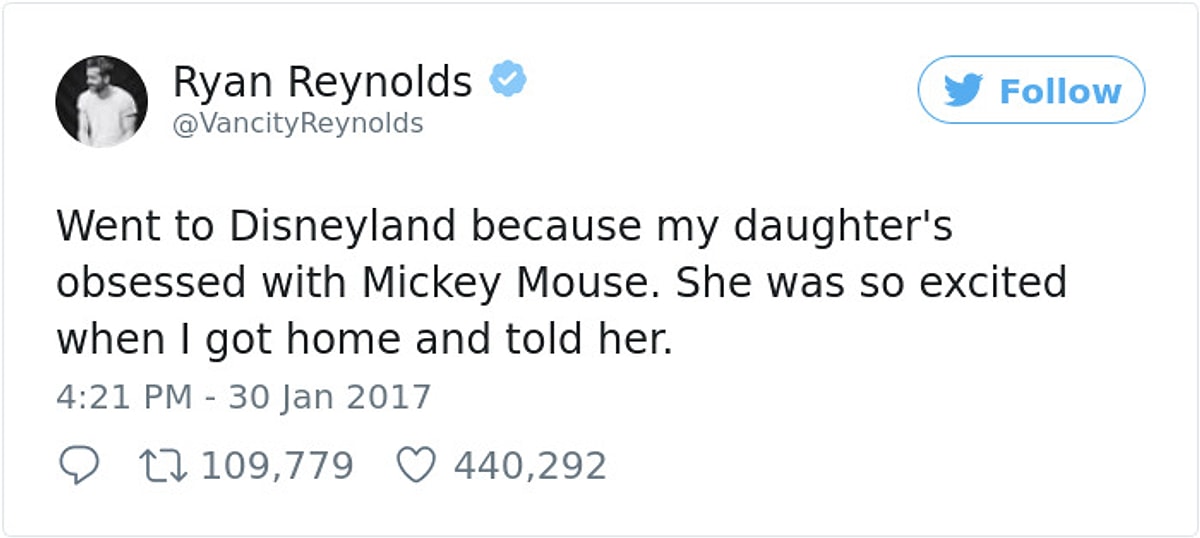The image size is (1200, 538).
Task: Click the blue verified checkmark badge
Action: (508, 80)
